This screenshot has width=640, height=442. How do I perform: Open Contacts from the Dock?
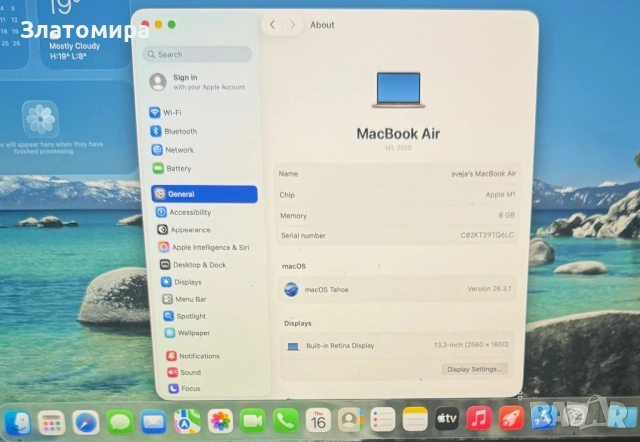(350, 420)
